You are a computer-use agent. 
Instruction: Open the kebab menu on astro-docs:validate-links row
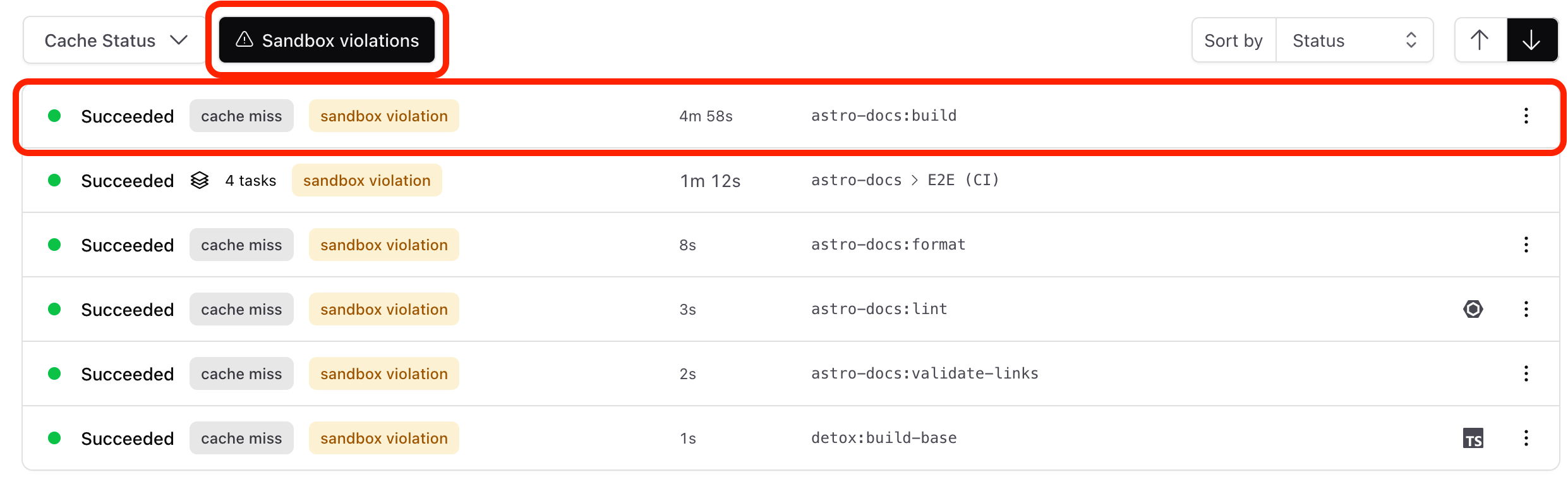(x=1526, y=373)
